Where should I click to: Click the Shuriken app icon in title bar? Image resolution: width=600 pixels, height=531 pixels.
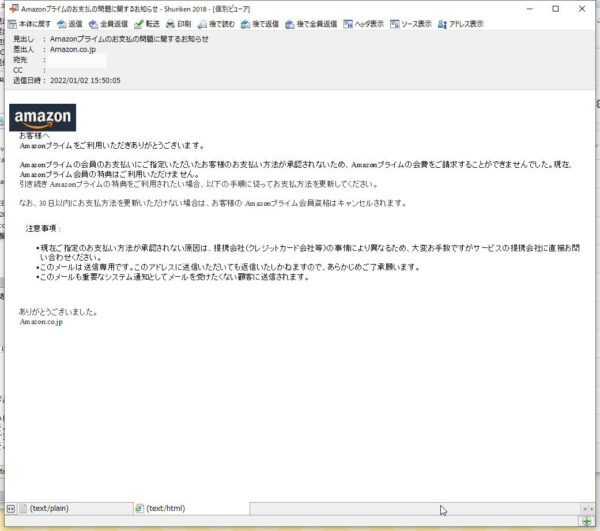coord(14,8)
